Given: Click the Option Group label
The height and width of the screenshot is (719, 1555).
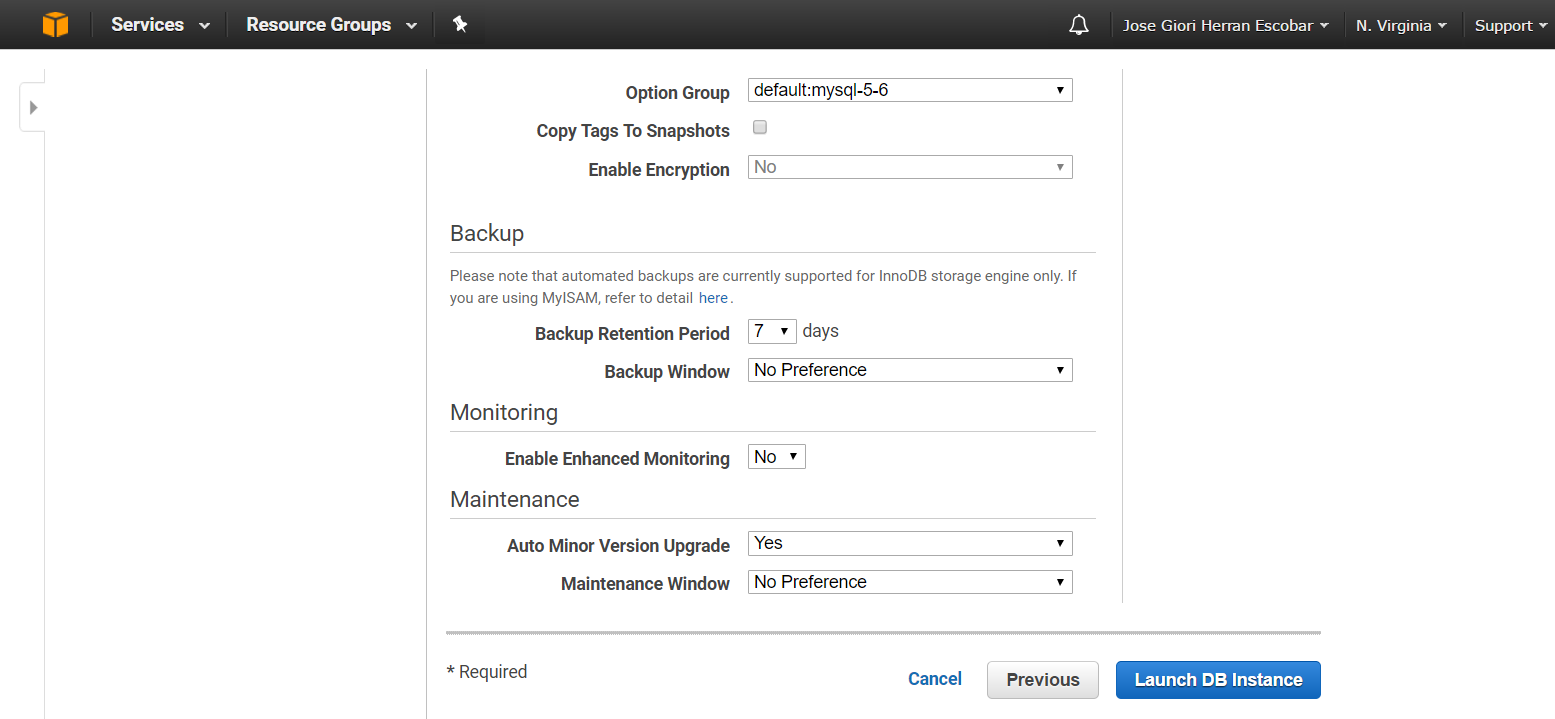Looking at the screenshot, I should 678,93.
